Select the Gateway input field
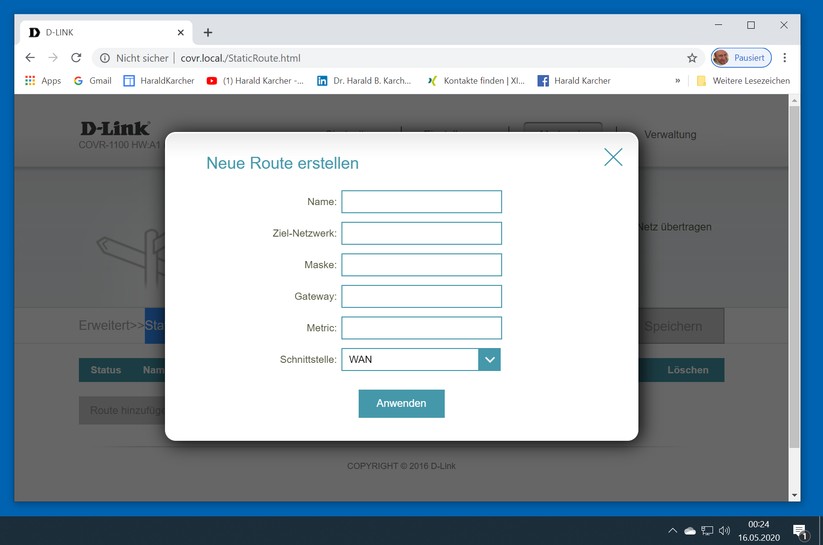823x545 pixels. pyautogui.click(x=421, y=296)
